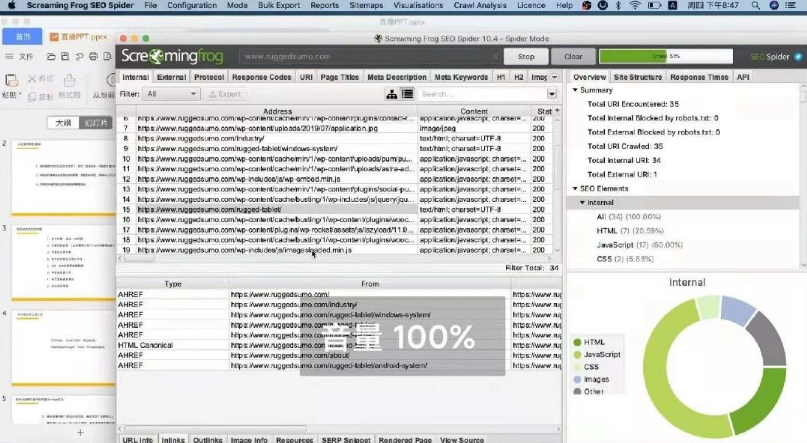Viewport: 807px width, 443px height.
Task: Open the Bulk Export menu
Action: 277,5
